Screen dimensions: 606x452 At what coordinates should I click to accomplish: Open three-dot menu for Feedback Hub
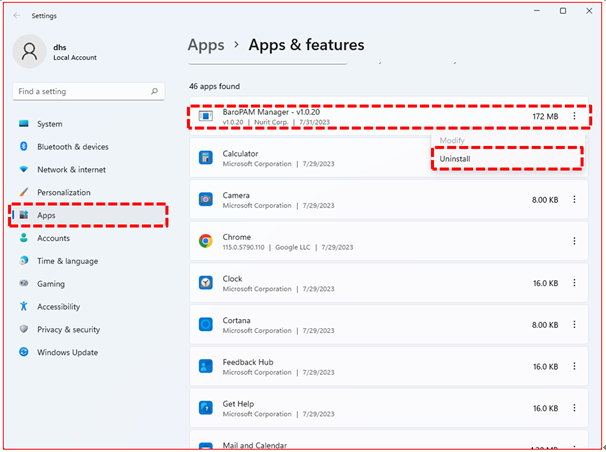tap(574, 366)
